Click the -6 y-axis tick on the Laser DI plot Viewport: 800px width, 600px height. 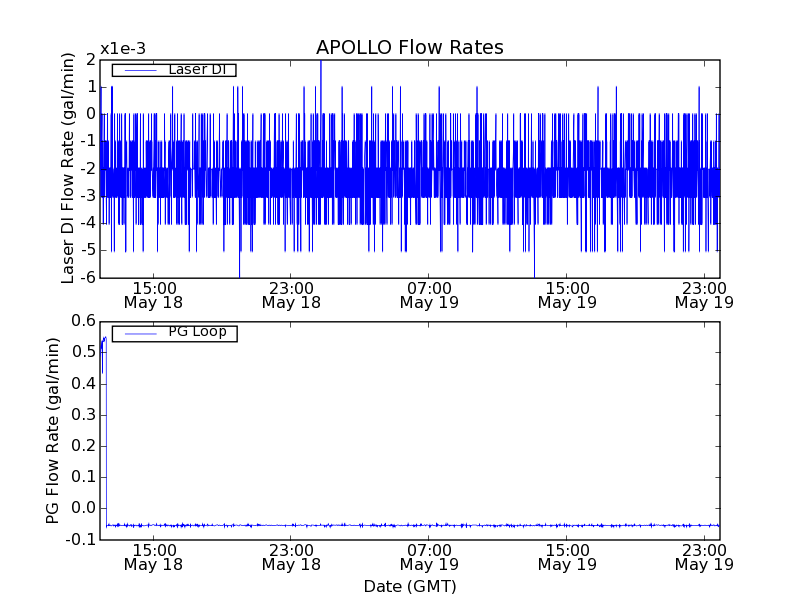[x=89, y=277]
